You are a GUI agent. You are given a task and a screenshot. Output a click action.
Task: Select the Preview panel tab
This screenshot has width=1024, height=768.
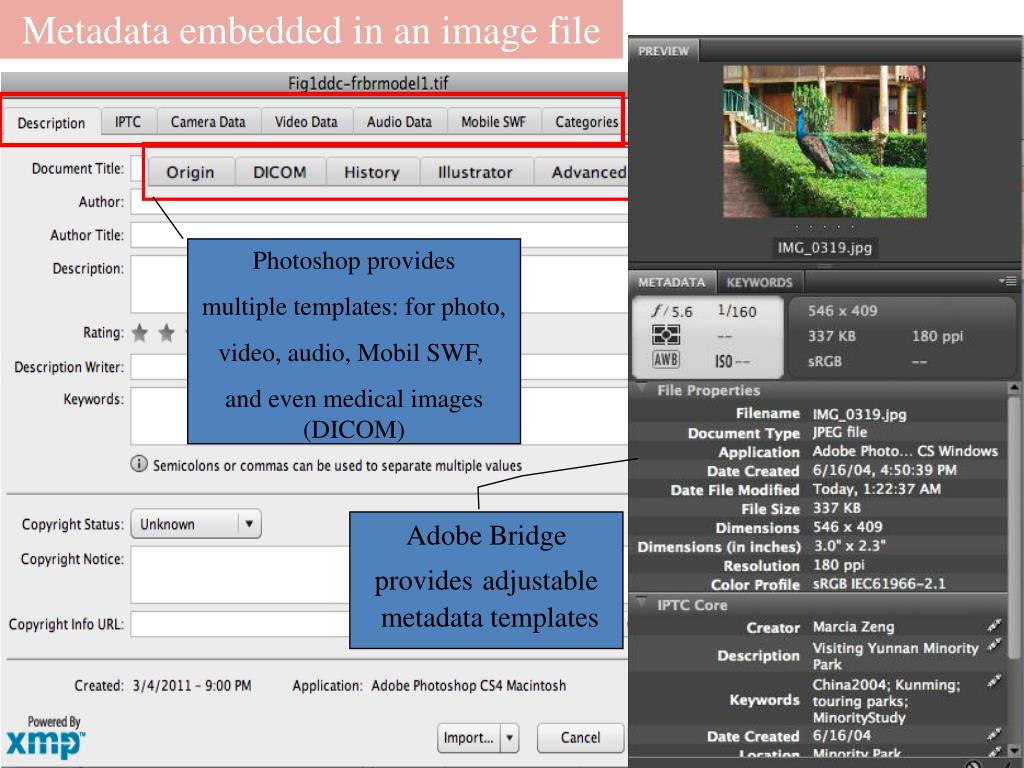click(664, 51)
